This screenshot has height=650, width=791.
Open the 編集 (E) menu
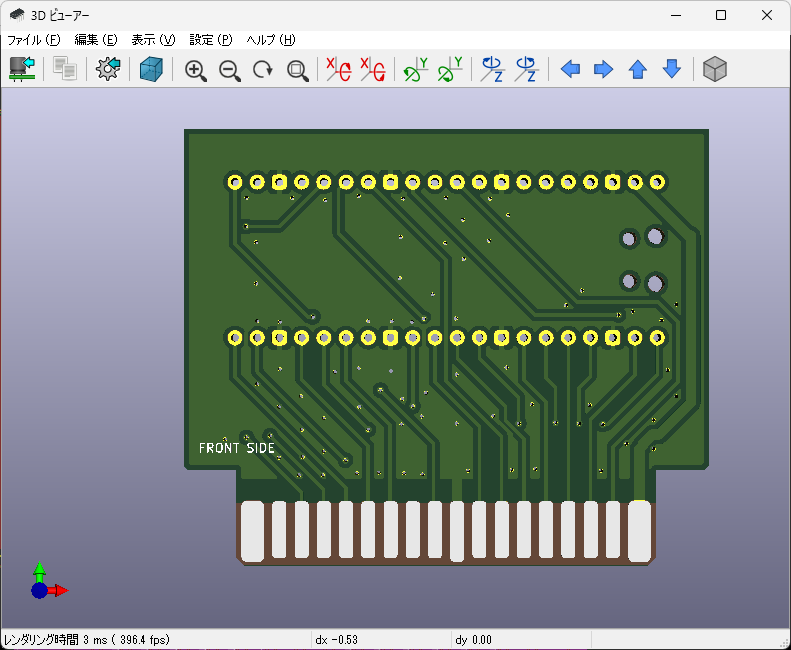tap(95, 40)
